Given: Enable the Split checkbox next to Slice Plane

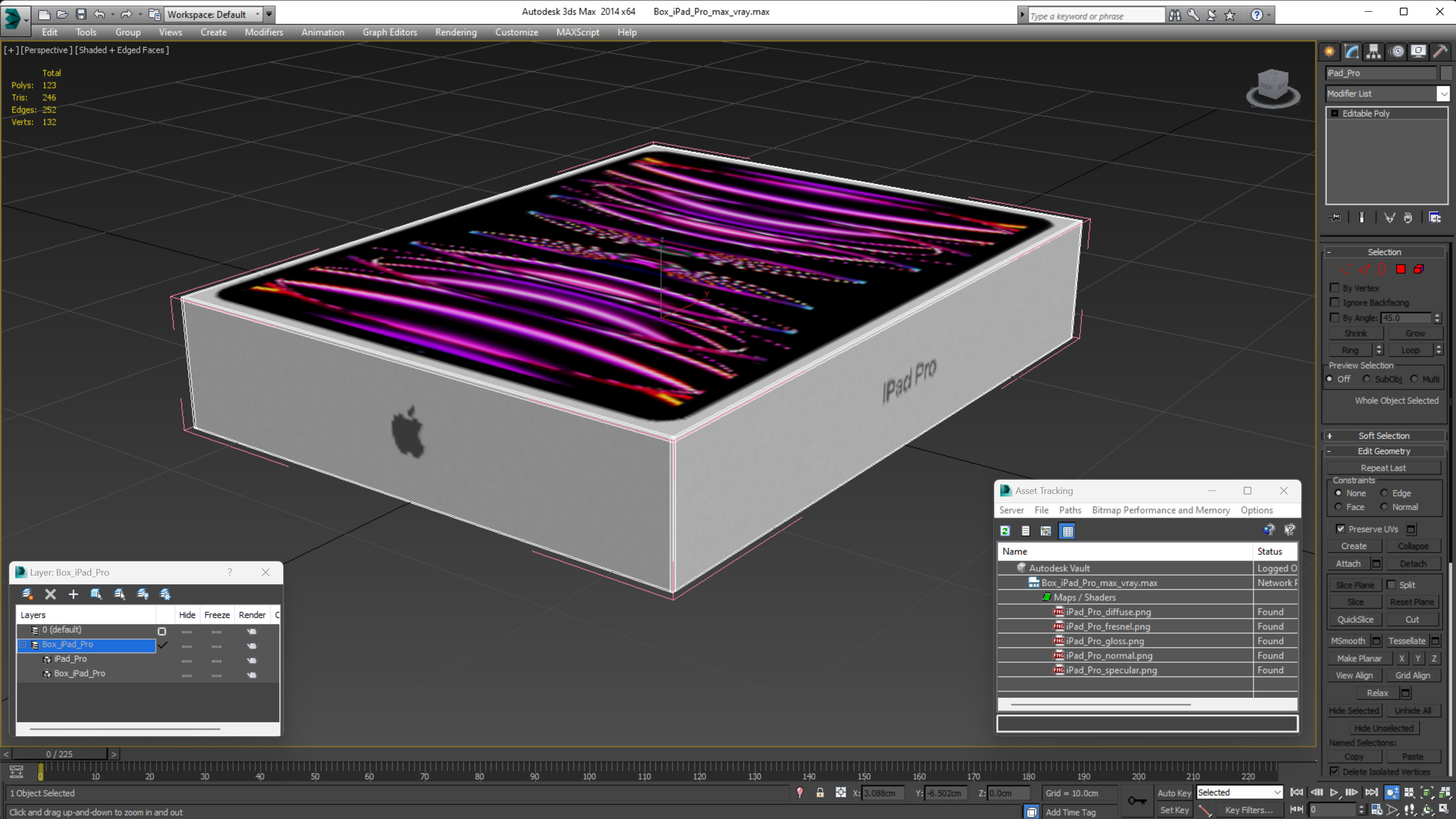Looking at the screenshot, I should click(1391, 584).
